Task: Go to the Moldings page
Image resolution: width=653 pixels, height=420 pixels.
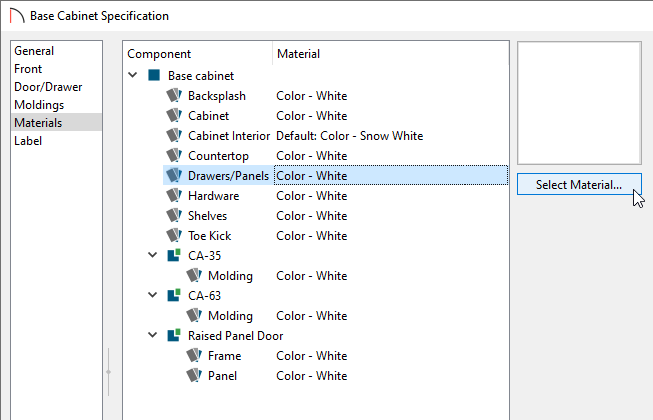Action: tap(39, 104)
